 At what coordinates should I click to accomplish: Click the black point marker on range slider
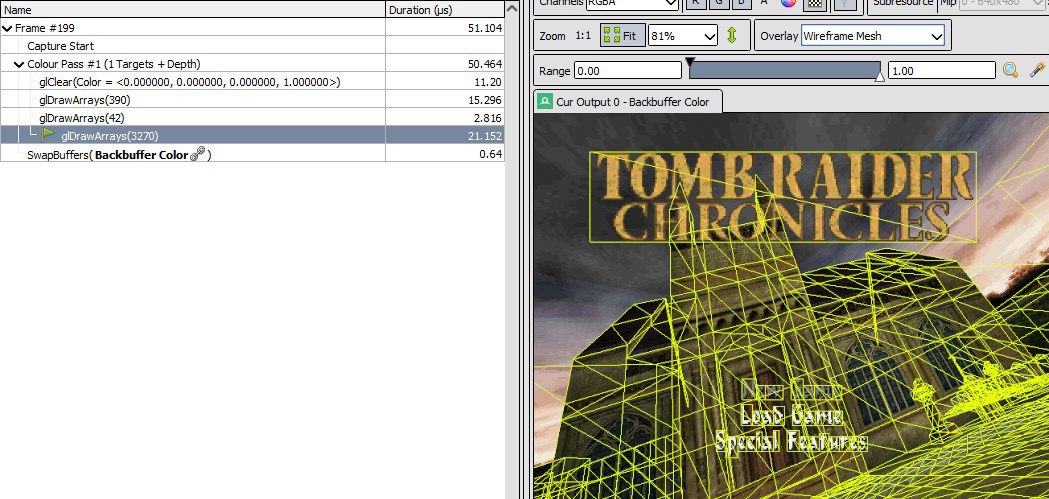pos(690,61)
